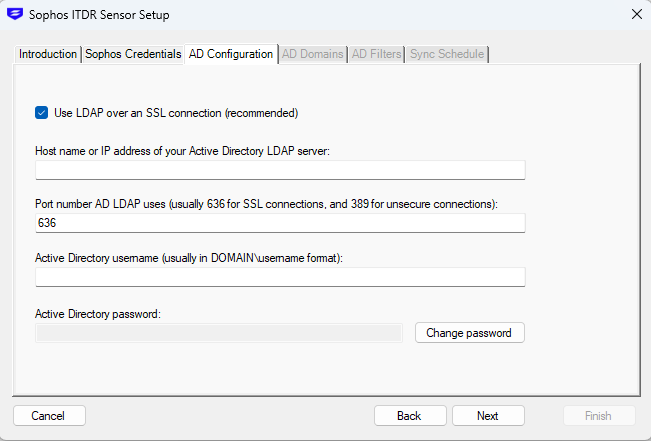Cancel the sensor setup
This screenshot has height=441, width=651.
(49, 416)
